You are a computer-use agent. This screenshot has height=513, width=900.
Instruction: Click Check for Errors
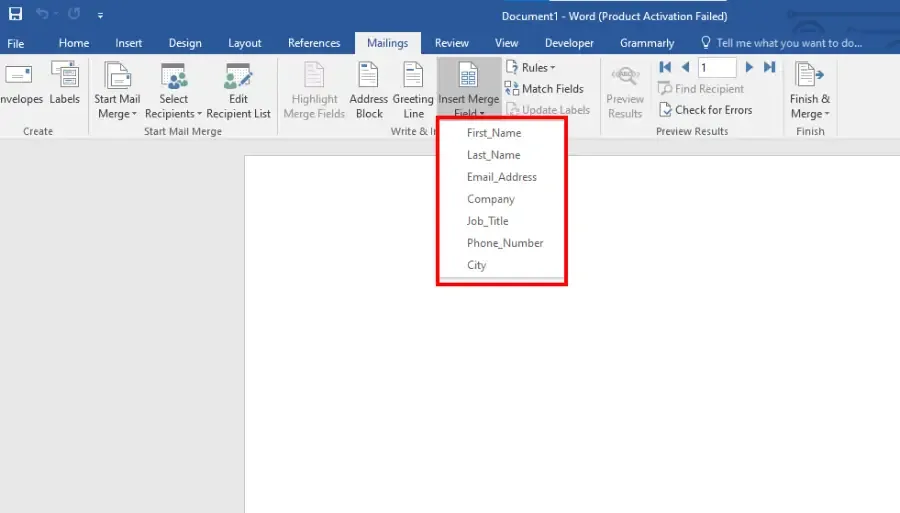pos(705,110)
